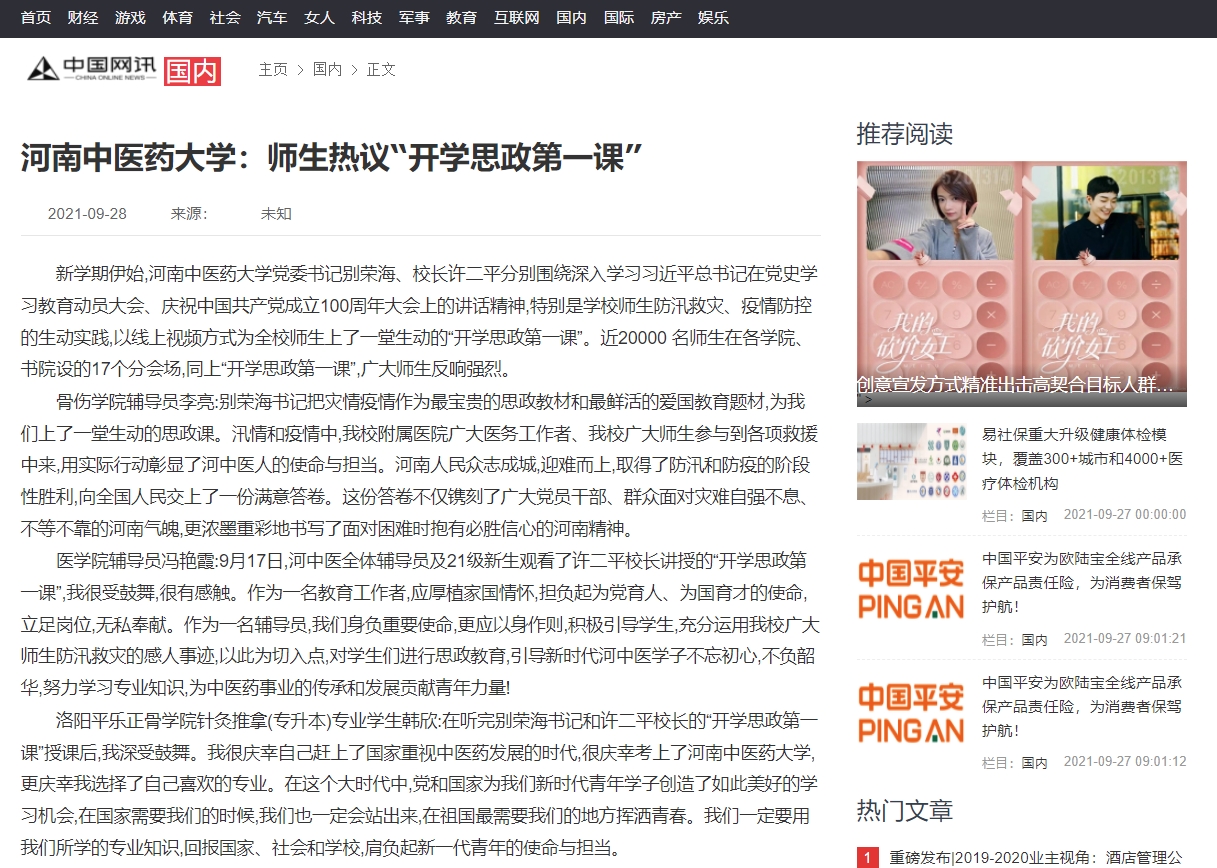Select 科技 in the top navigation
This screenshot has height=868, width=1217.
click(367, 18)
